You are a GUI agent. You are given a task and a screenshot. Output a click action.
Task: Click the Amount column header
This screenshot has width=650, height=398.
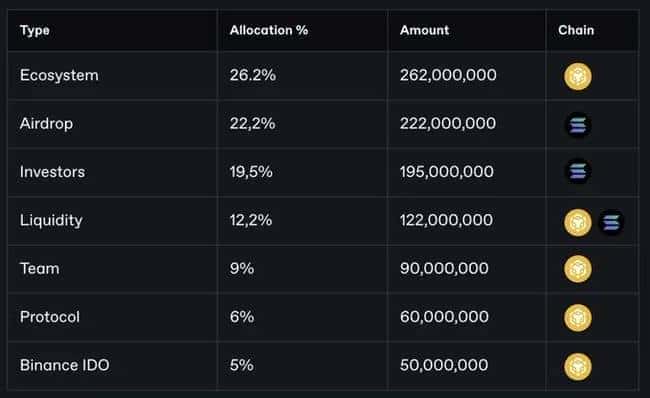pyautogui.click(x=424, y=30)
